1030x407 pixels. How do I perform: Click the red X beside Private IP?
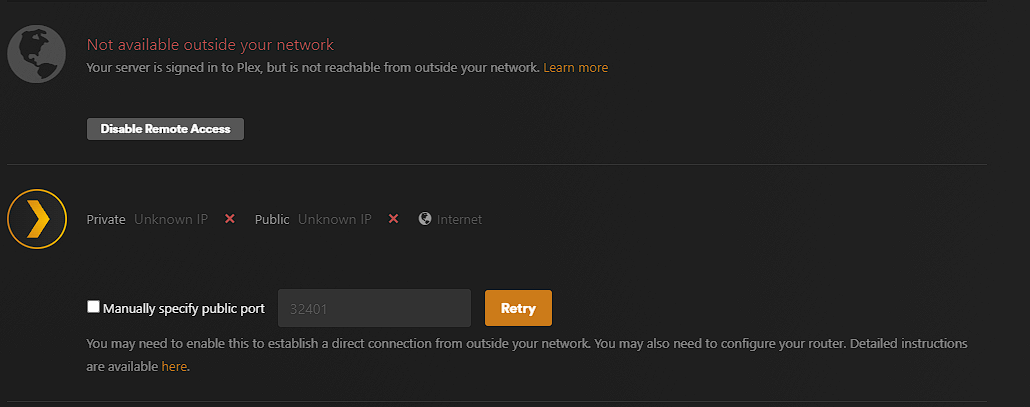tap(230, 219)
